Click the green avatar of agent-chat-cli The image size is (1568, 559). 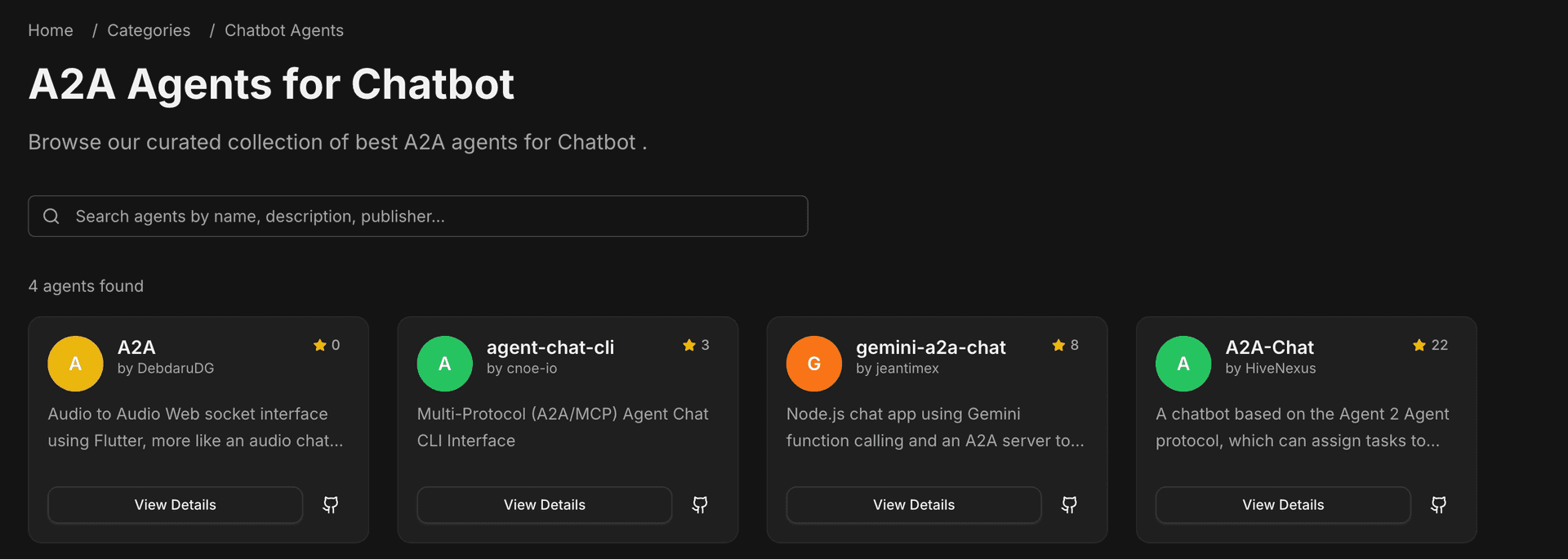tap(444, 363)
